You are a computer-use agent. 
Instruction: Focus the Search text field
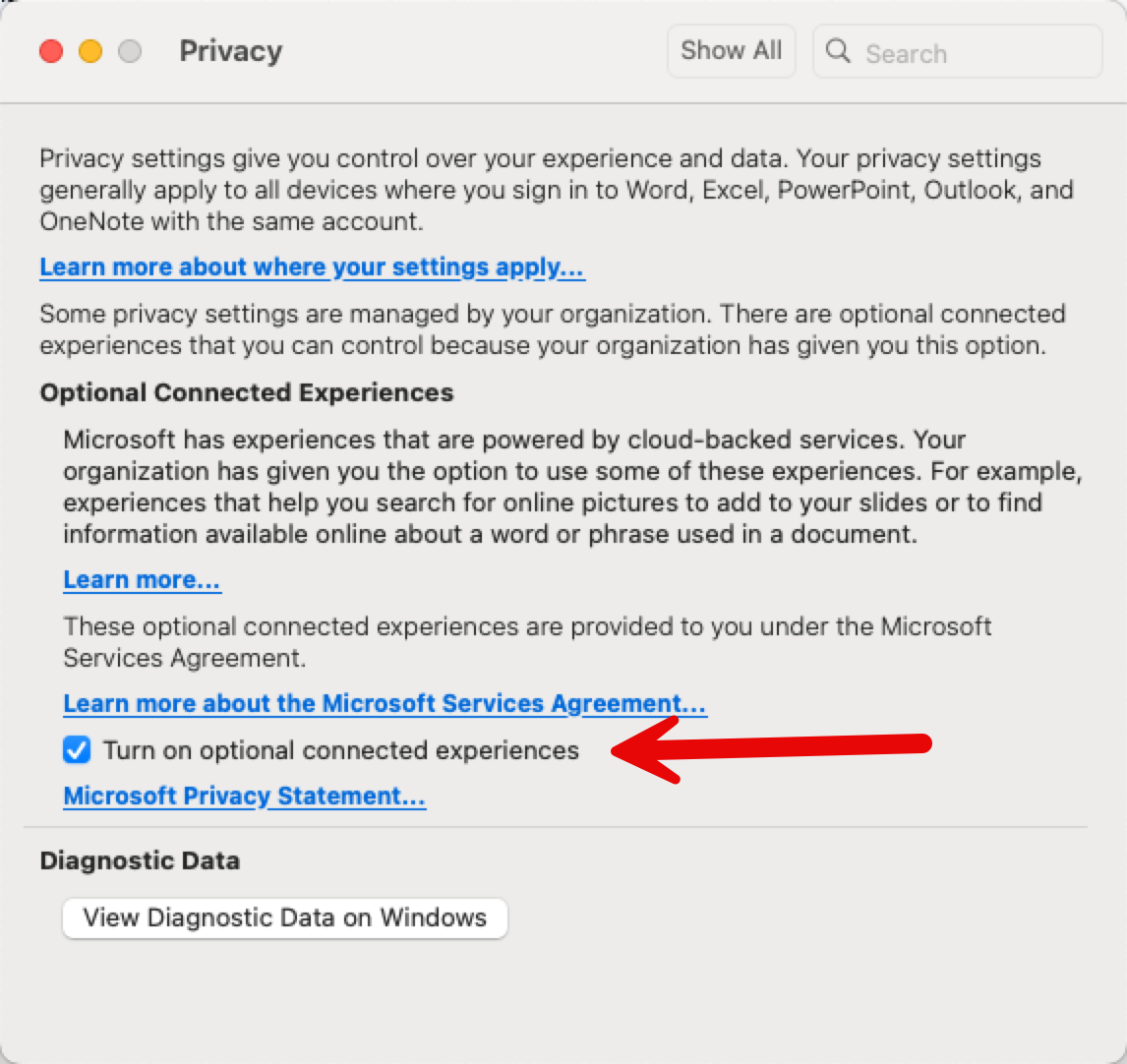[x=974, y=52]
